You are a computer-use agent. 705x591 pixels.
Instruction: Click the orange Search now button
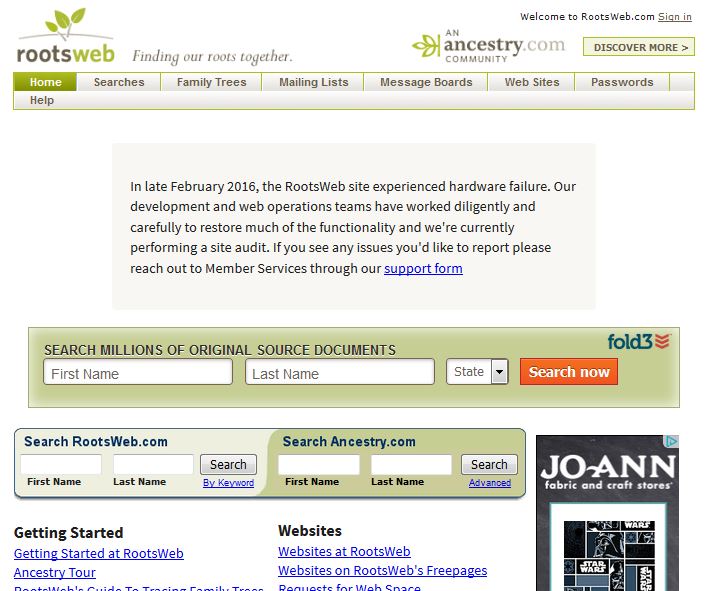tap(569, 372)
